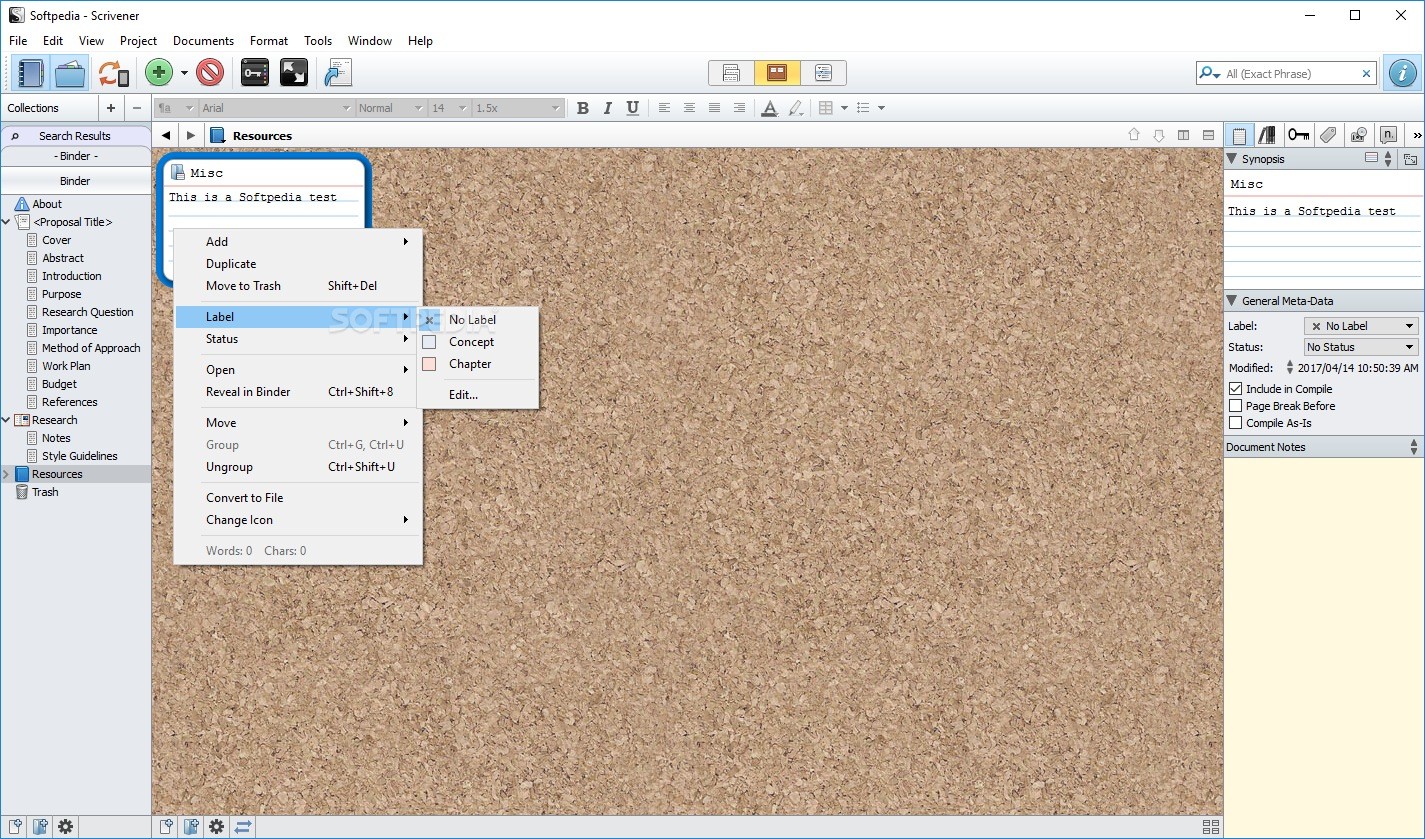Viewport: 1425px width, 839px height.
Task: Collapse the Synopsis section
Action: pyautogui.click(x=1233, y=159)
